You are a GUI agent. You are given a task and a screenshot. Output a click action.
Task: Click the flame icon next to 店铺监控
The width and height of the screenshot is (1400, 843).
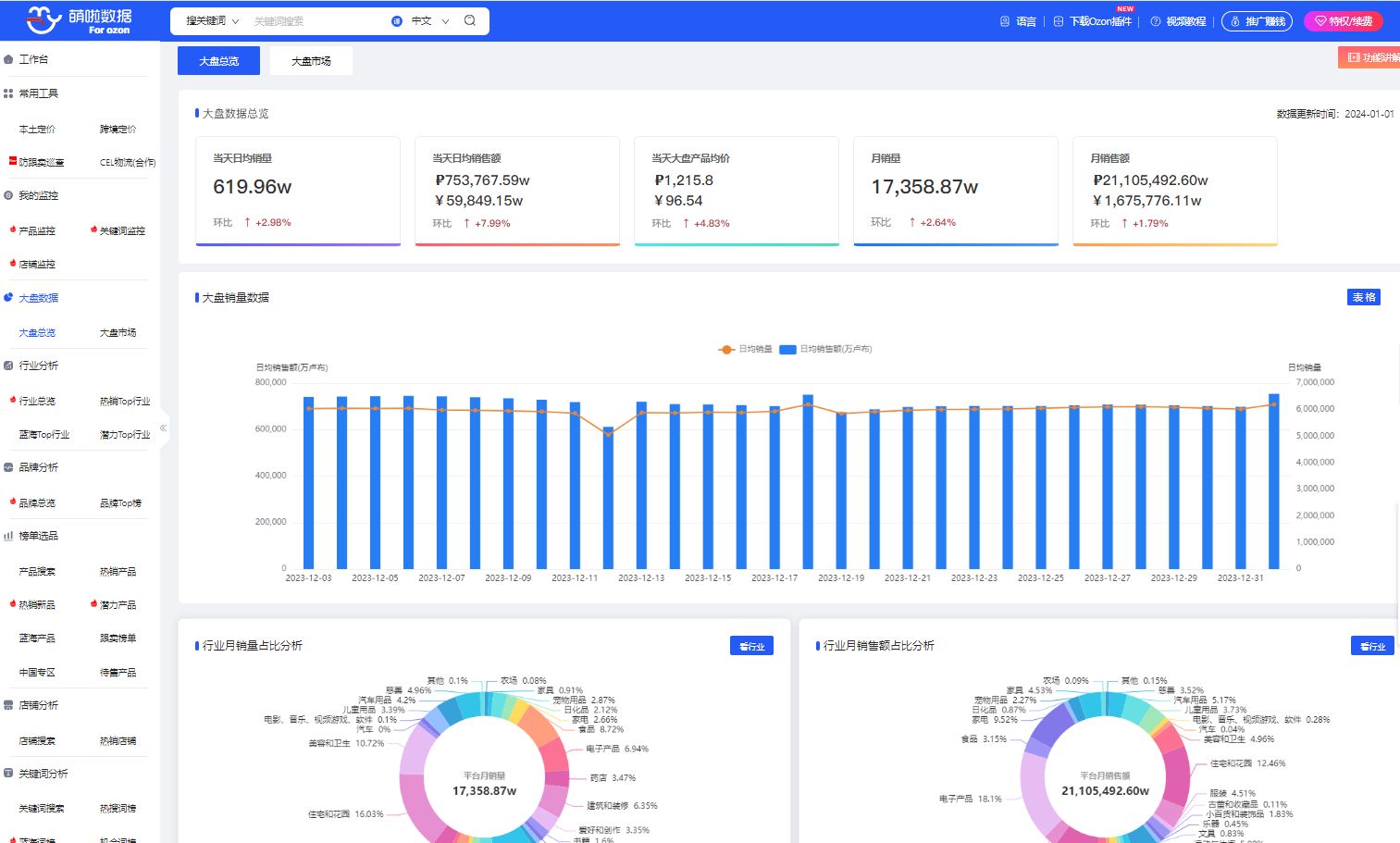point(13,264)
